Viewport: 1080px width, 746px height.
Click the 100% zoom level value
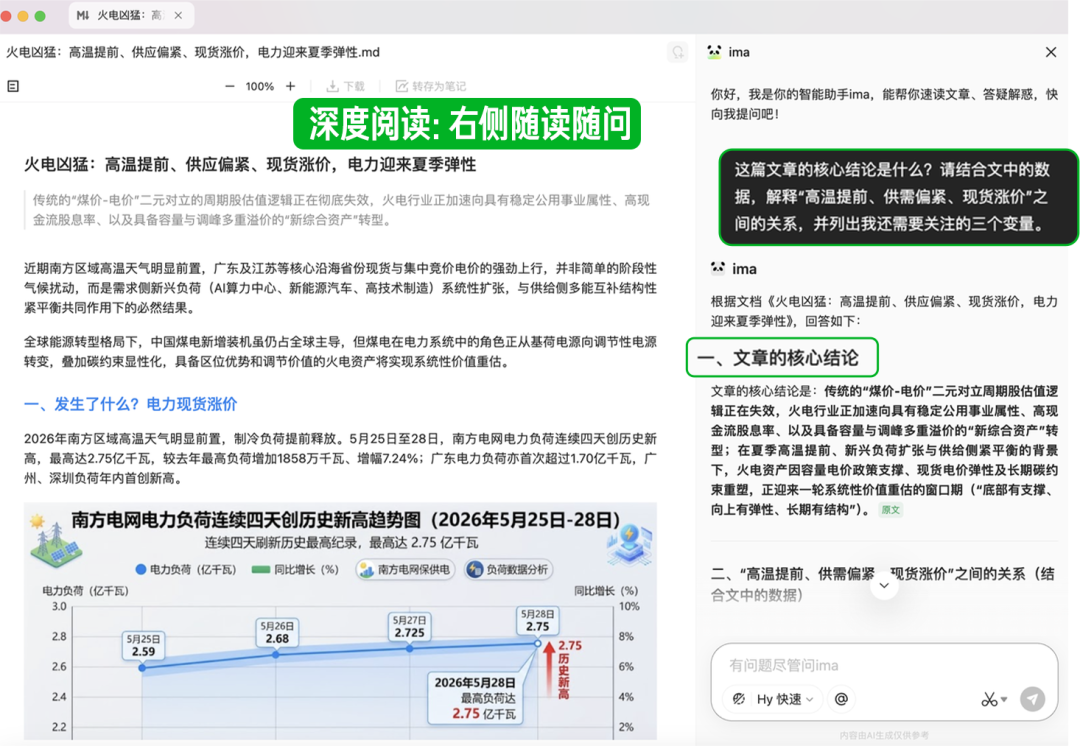tap(260, 86)
